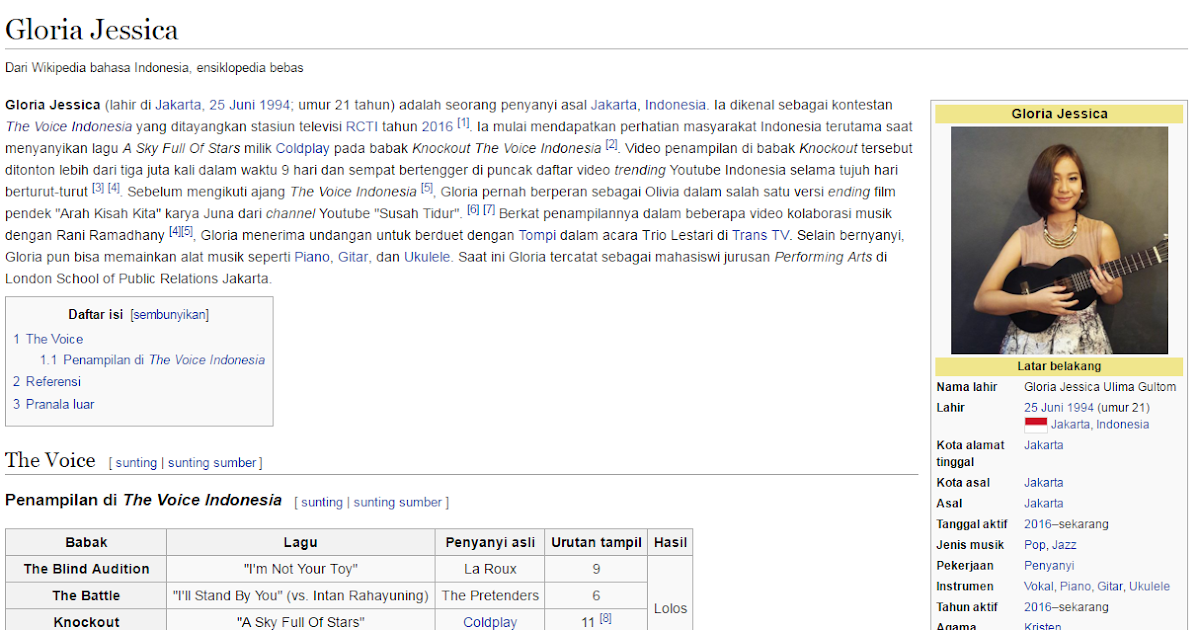Open the Tompi link
The height and width of the screenshot is (630, 1200).
536,235
